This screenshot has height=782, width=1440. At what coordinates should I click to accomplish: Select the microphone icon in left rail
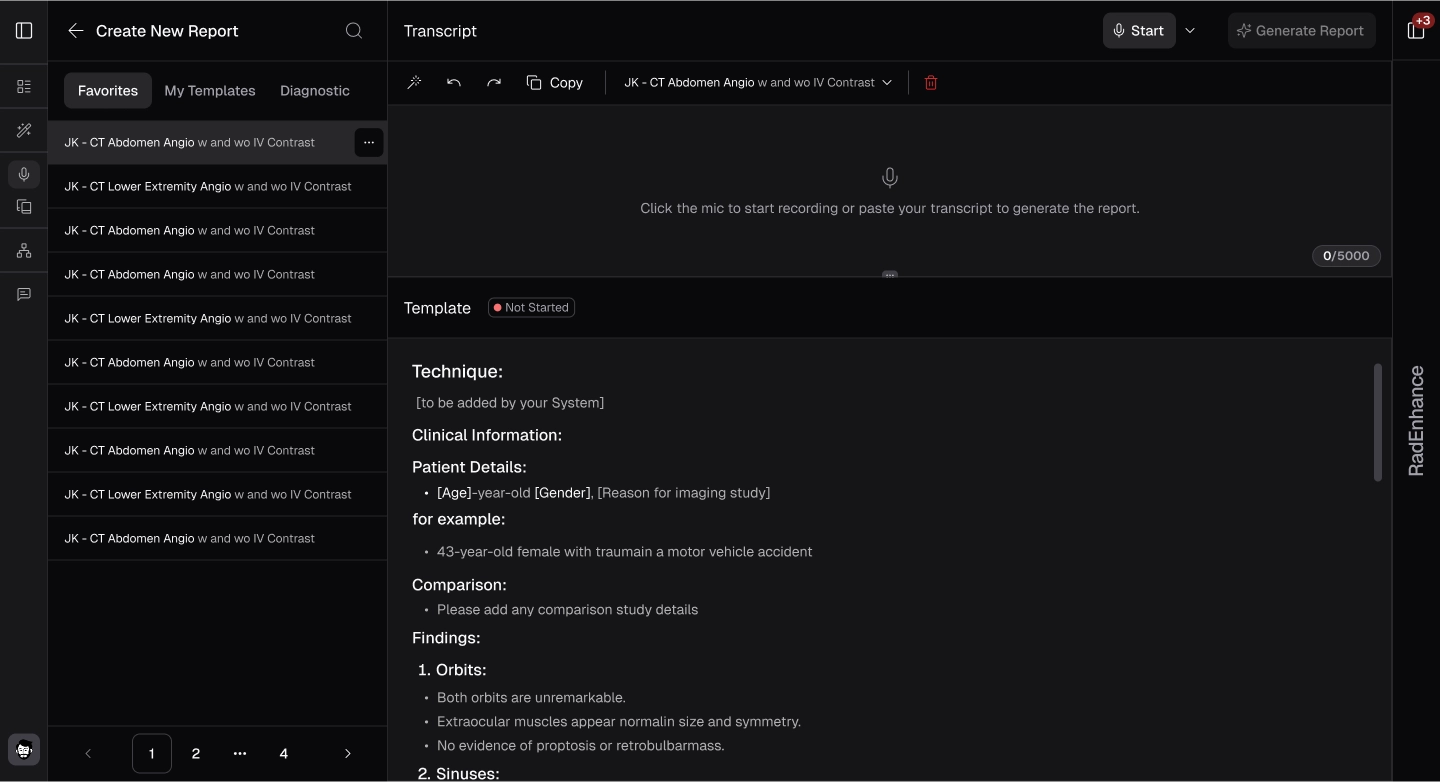pos(24,174)
